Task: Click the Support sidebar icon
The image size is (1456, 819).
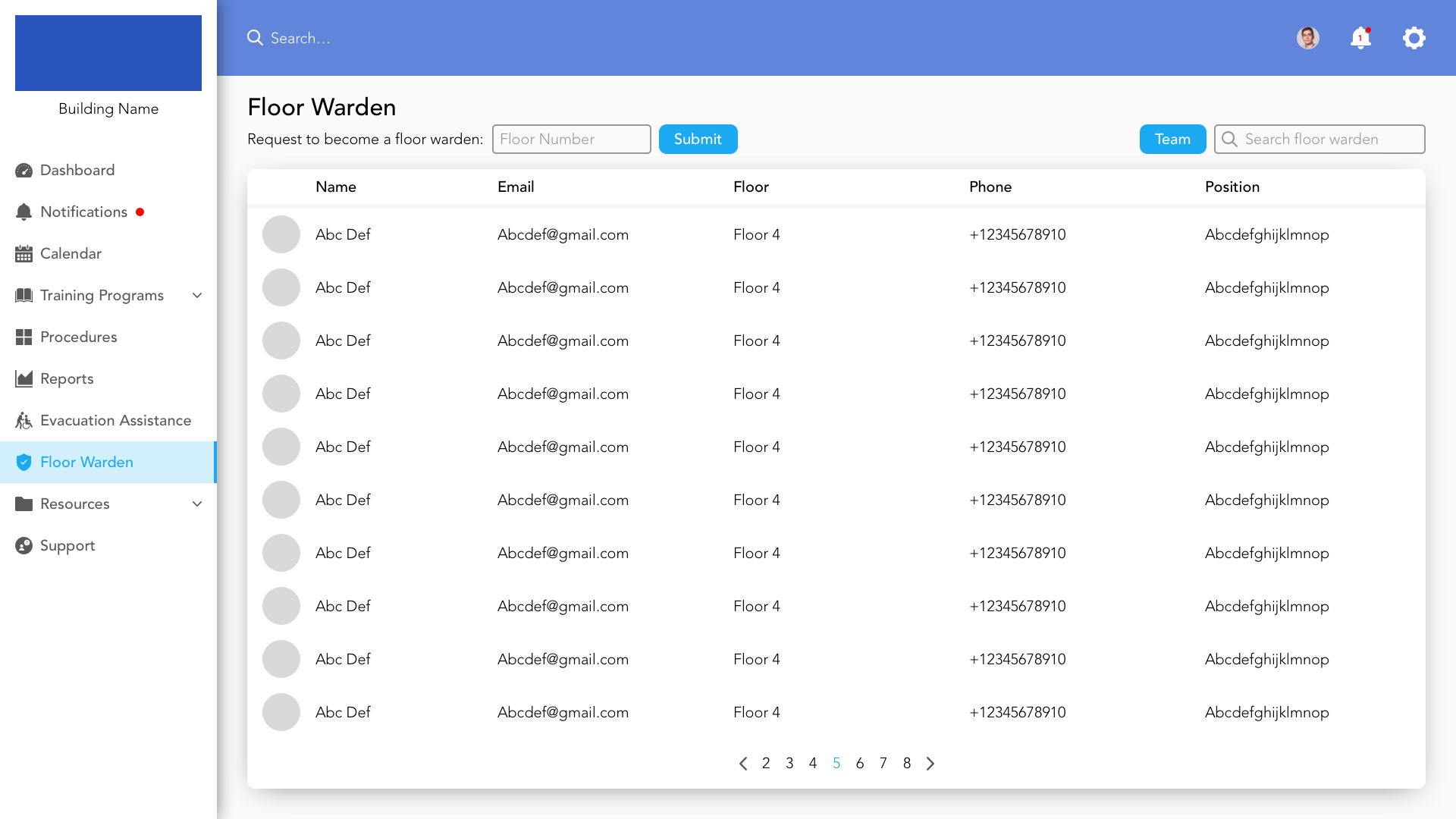Action: pyautogui.click(x=24, y=546)
